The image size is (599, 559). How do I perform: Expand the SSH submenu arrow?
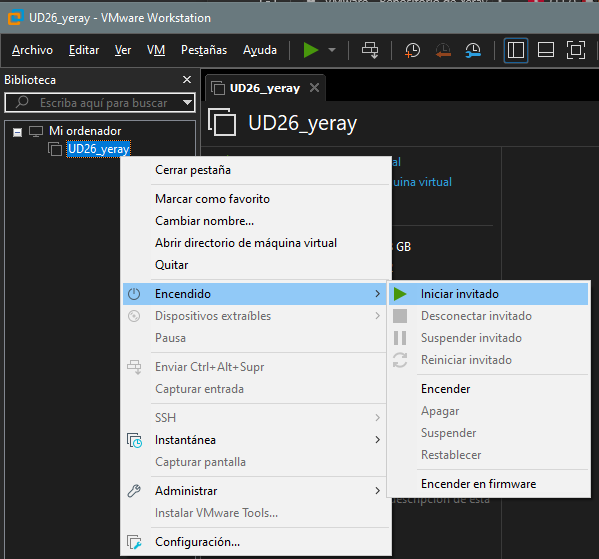(x=377, y=418)
